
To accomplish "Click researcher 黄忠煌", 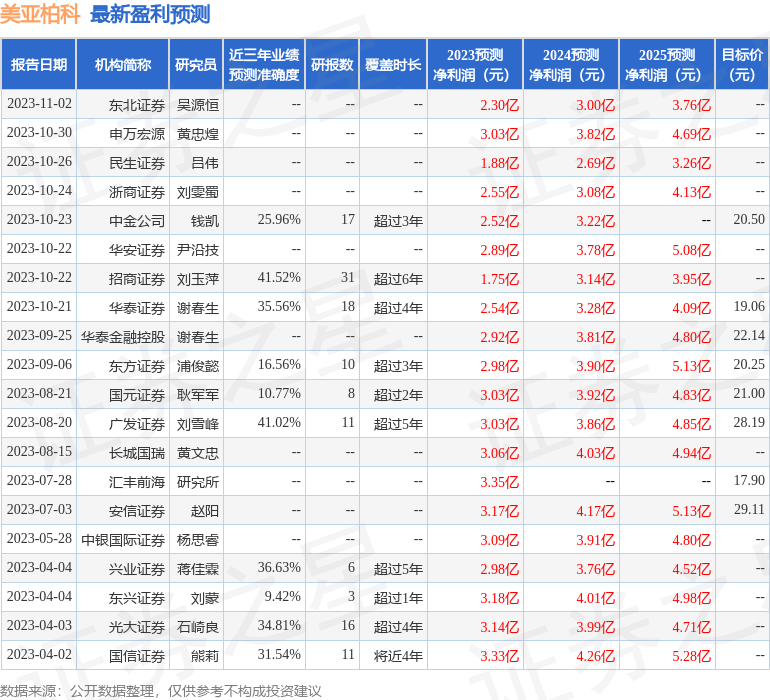I will point(197,134).
